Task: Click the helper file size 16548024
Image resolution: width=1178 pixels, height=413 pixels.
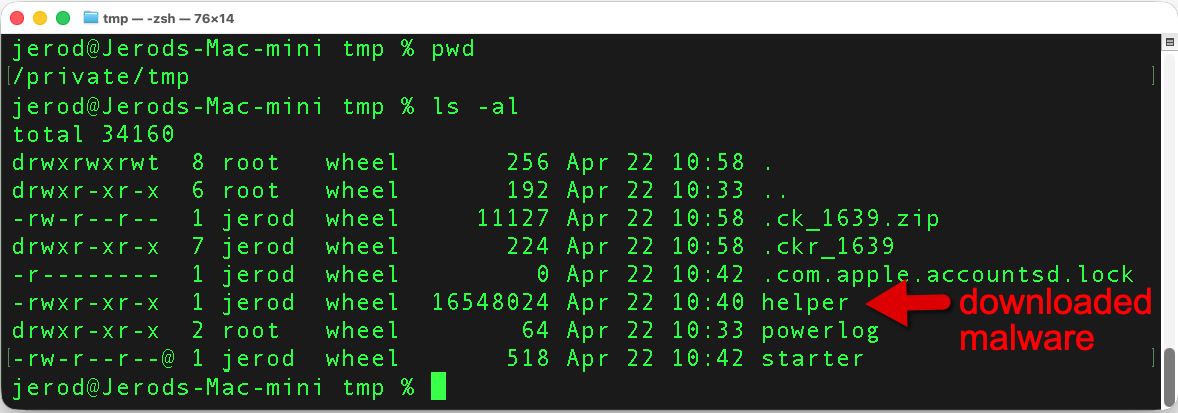Action: 489,302
